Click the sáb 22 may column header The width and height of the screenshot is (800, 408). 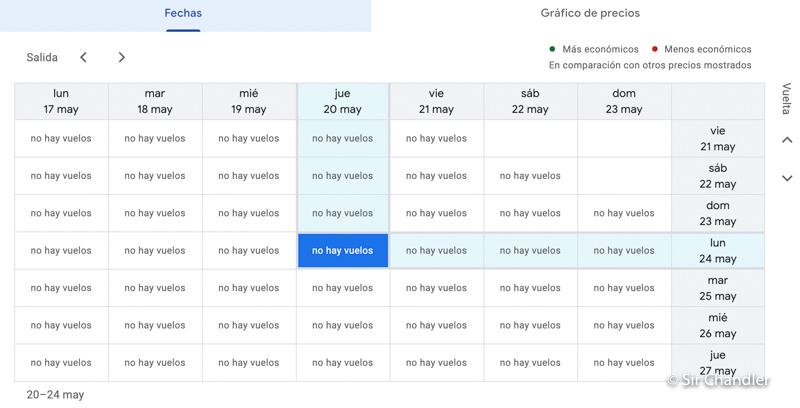tap(530, 101)
